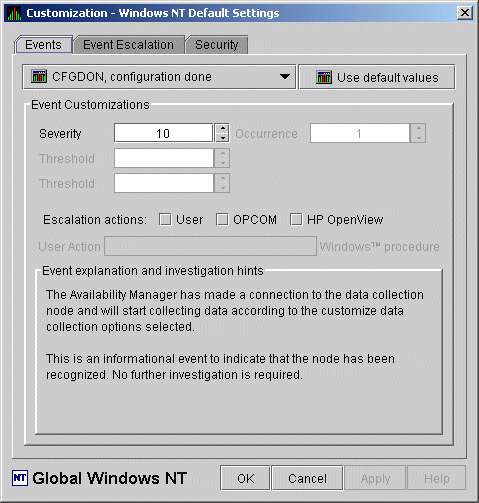Click the text 'No further investigation is required.'
The width and height of the screenshot is (479, 503).
207,375
